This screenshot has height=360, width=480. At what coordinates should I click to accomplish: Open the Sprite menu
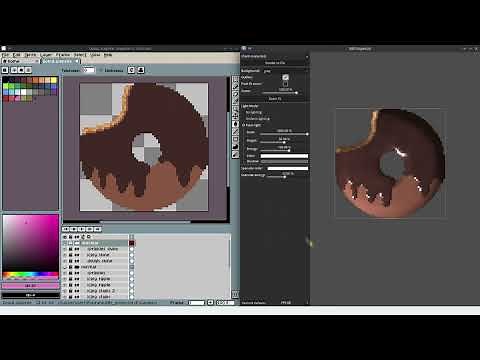31,55
